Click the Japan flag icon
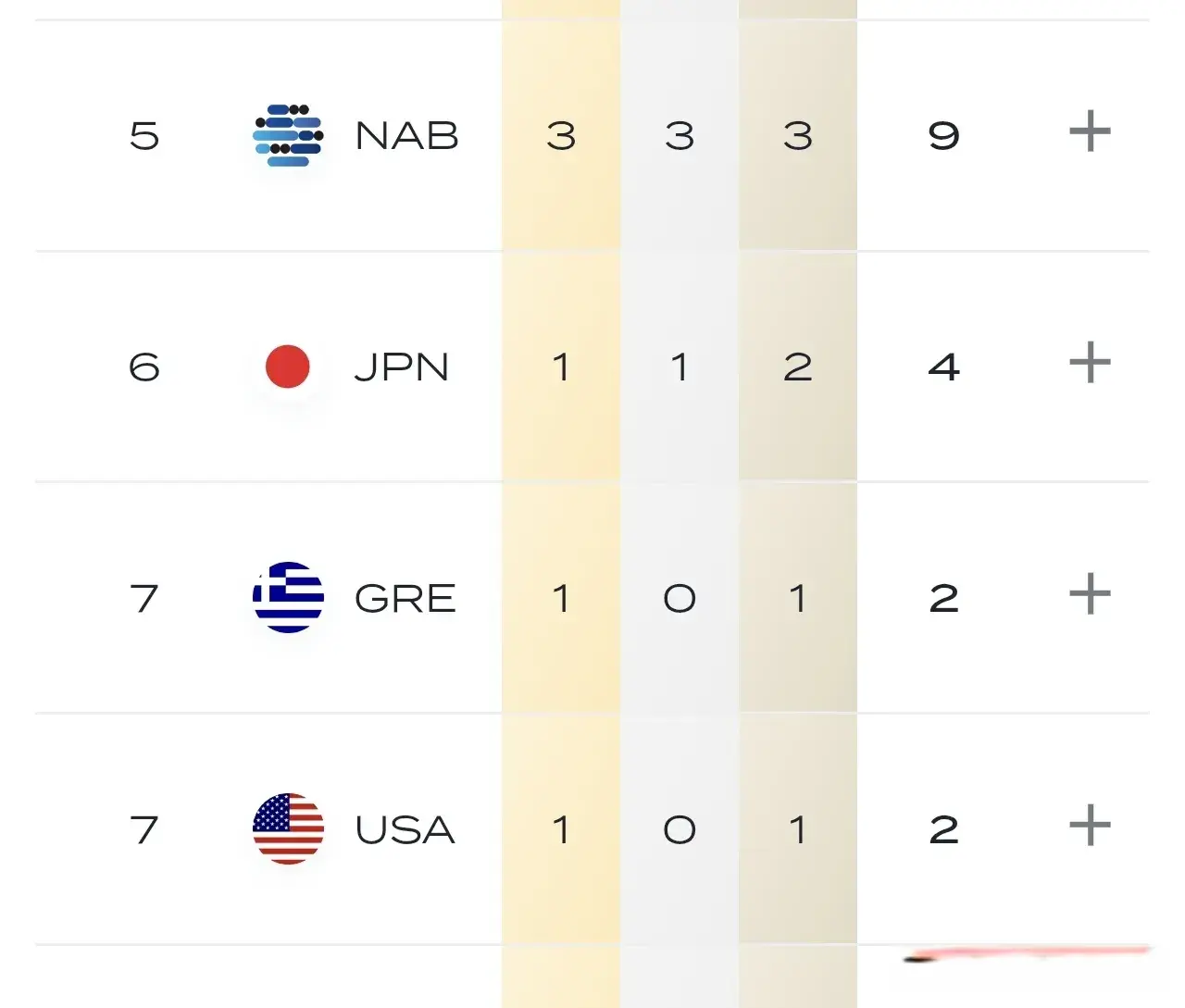 [288, 367]
